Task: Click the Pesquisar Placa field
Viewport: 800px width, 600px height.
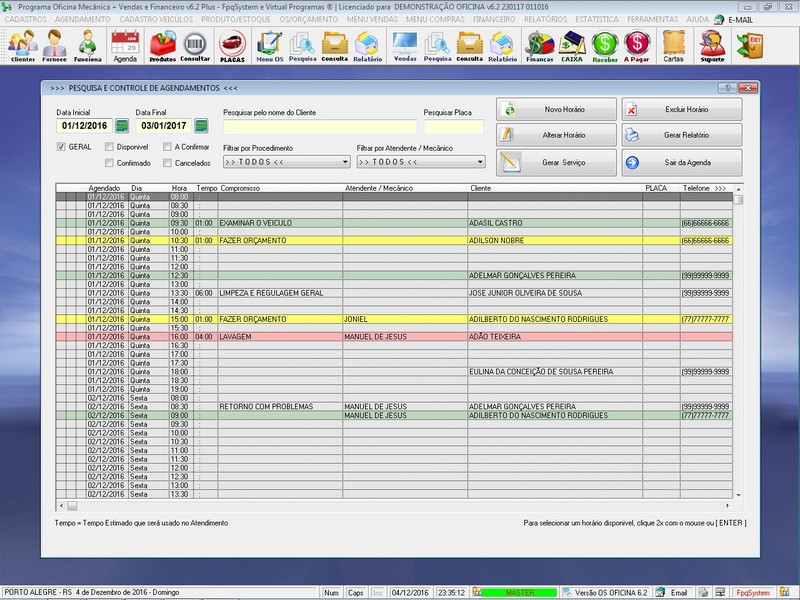Action: tap(454, 127)
